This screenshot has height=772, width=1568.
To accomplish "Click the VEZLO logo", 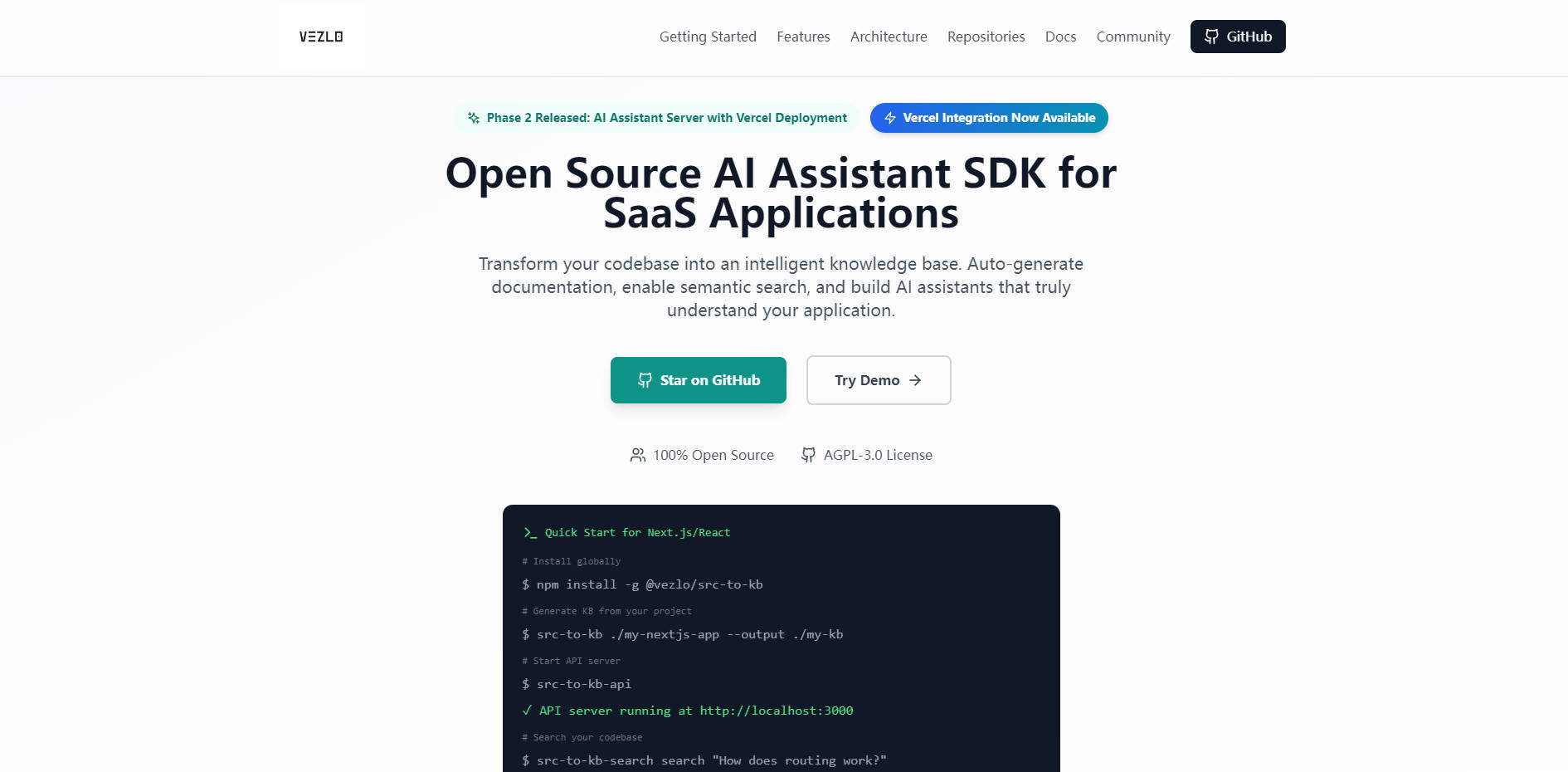I will pos(321,37).
